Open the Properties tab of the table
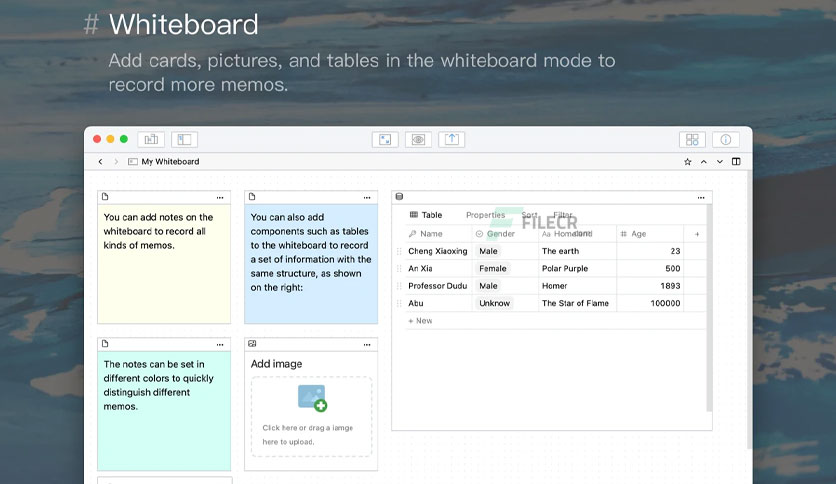This screenshot has height=484, width=836. click(485, 215)
